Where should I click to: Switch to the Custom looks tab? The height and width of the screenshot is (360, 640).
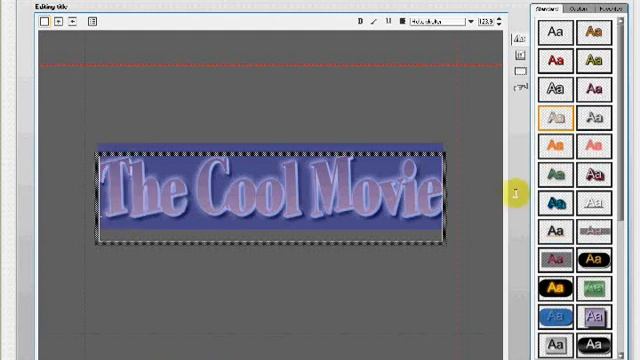click(x=578, y=9)
